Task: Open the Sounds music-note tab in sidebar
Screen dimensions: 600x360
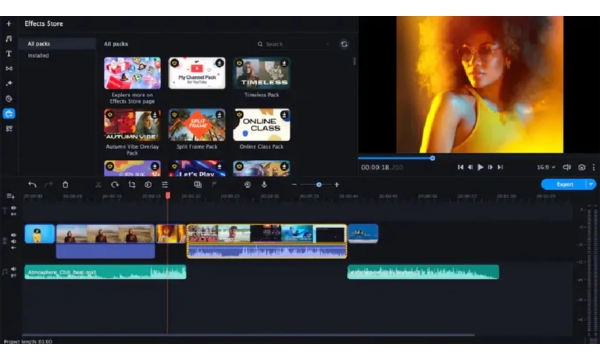Action: click(x=9, y=39)
